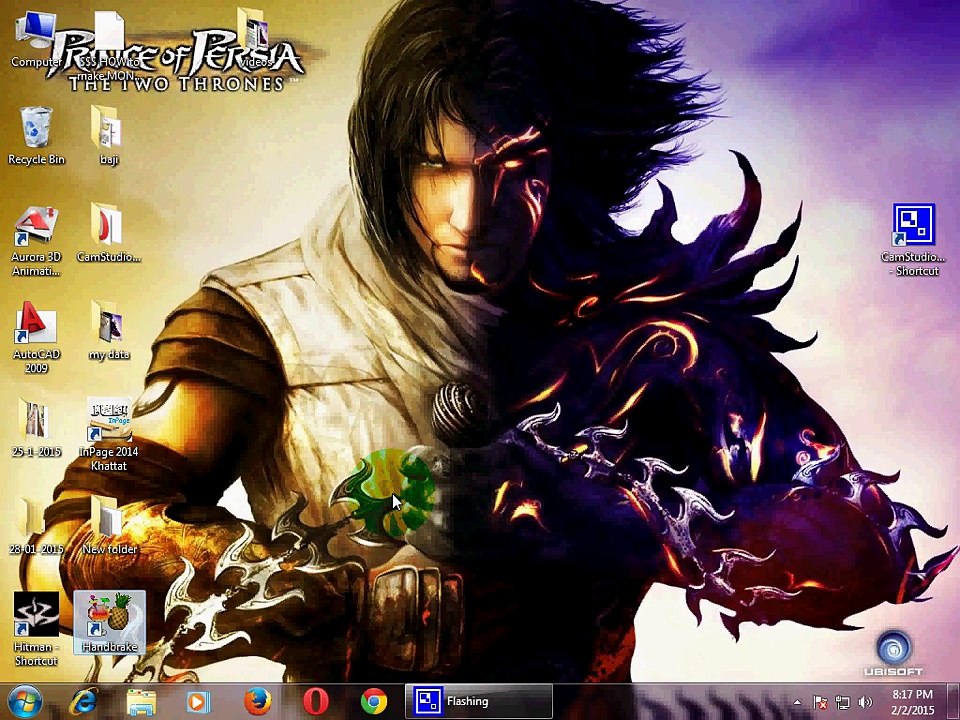The image size is (960, 720).
Task: Select the Aurora 3D Animation shortcut
Action: [x=36, y=241]
